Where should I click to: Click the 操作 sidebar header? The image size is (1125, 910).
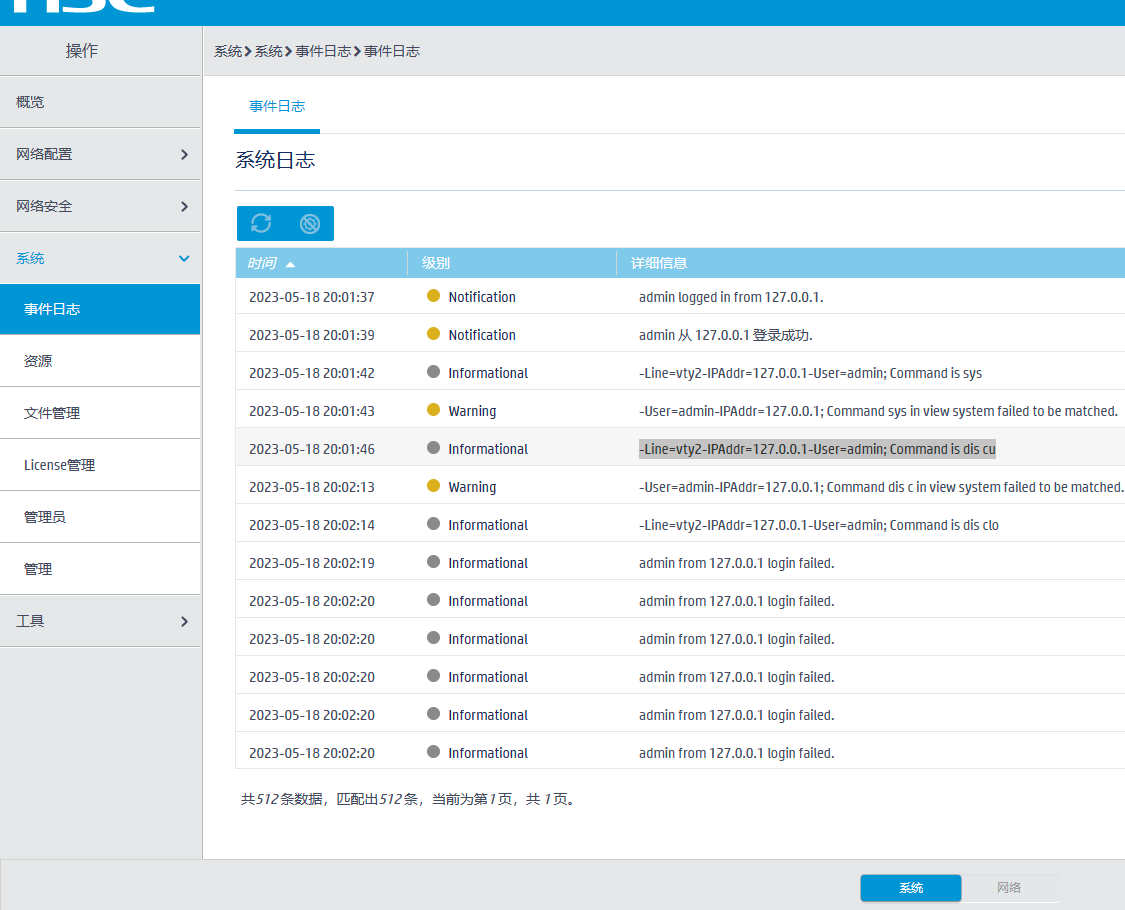82,51
